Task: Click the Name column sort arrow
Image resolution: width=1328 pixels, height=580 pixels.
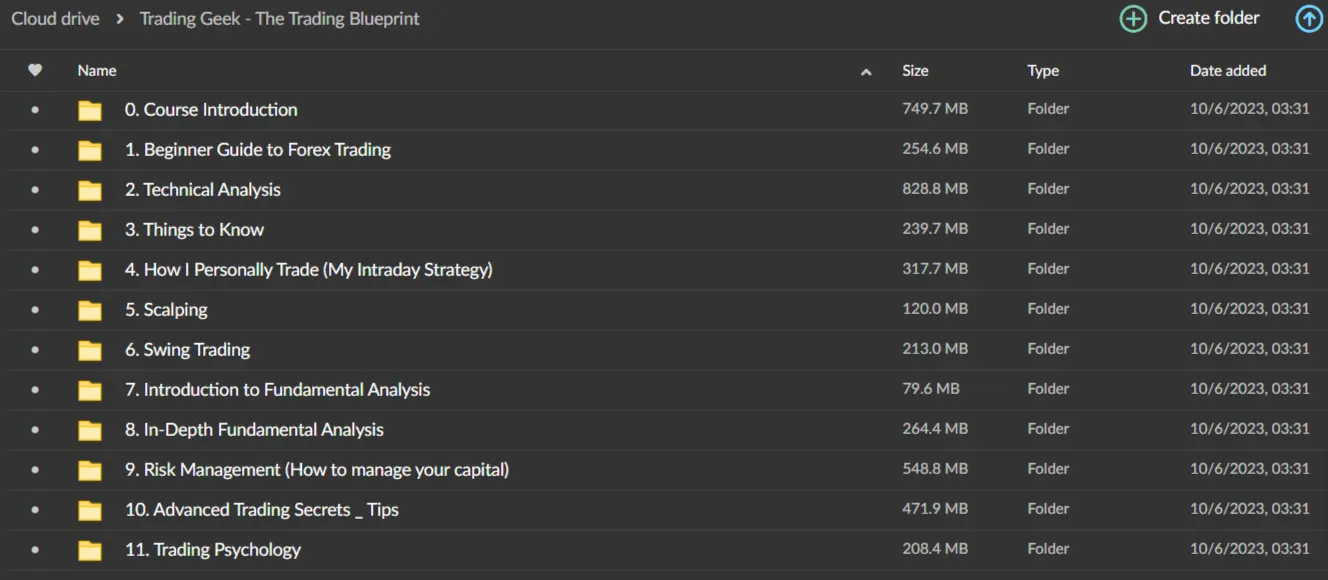Action: point(866,72)
